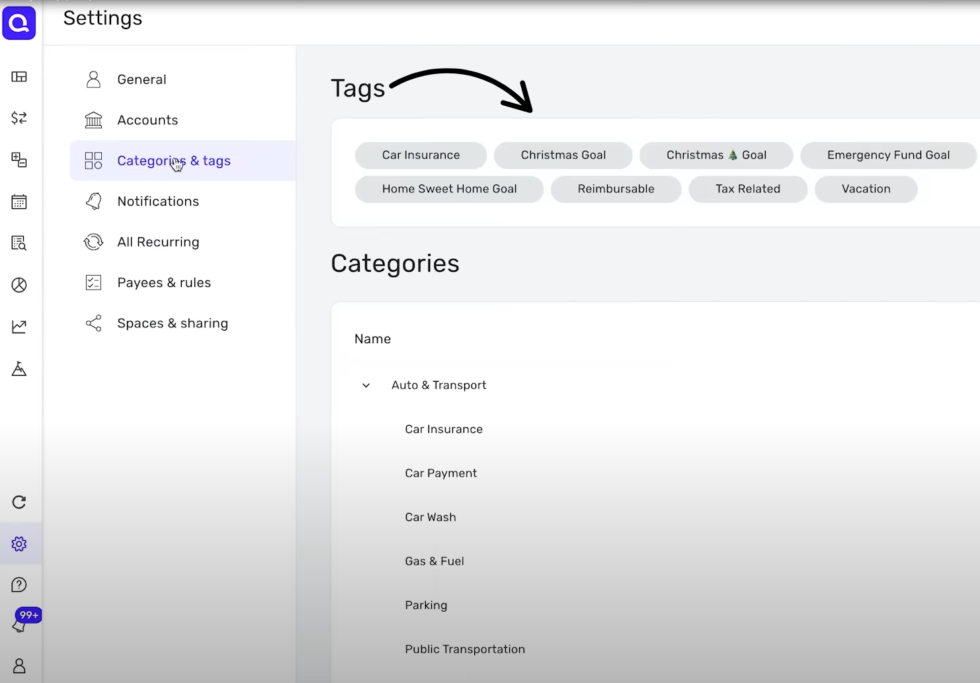Open Spaces & sharing settings
980x683 pixels.
172,323
